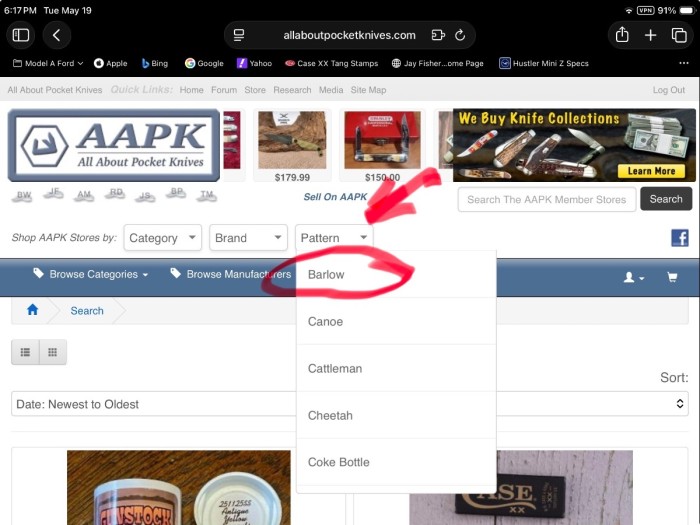Image resolution: width=700 pixels, height=525 pixels.
Task: Open the BW member store badge
Action: [23, 196]
